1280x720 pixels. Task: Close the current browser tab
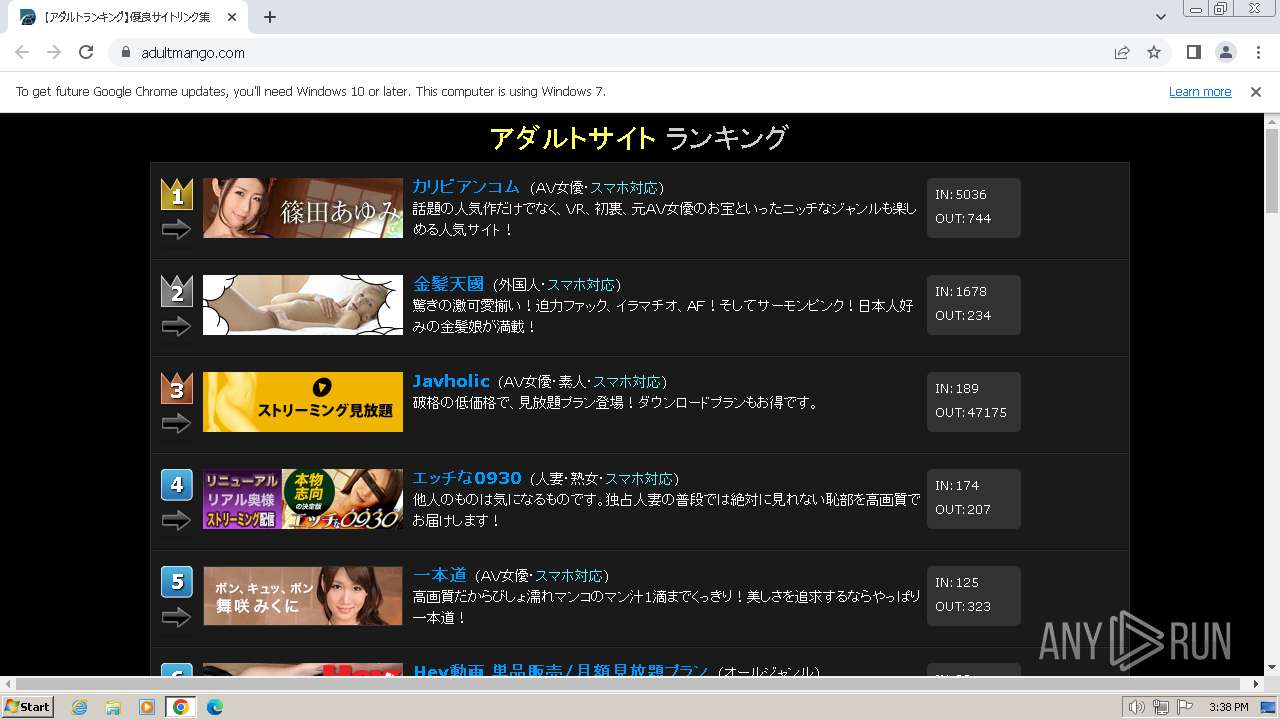(x=232, y=17)
